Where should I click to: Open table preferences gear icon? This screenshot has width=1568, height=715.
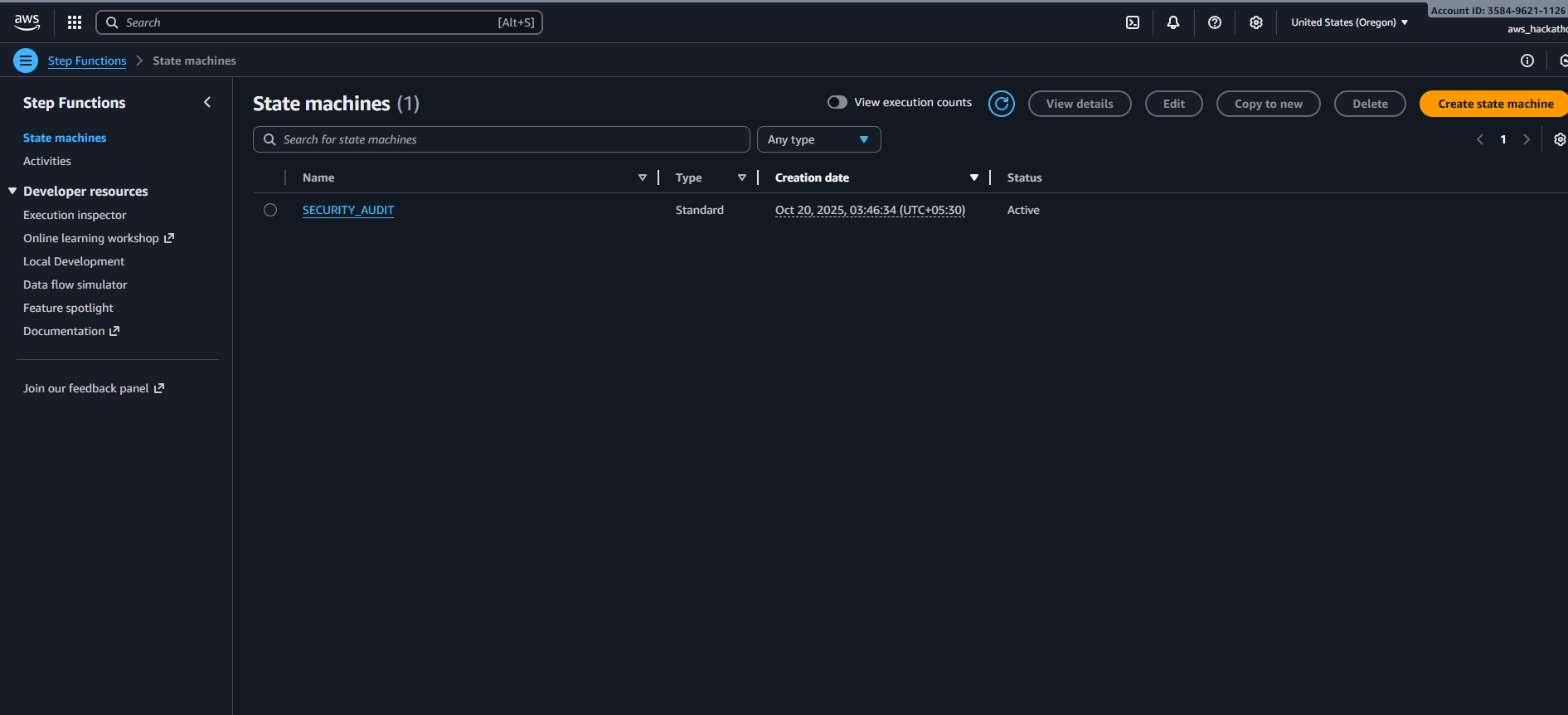tap(1560, 139)
